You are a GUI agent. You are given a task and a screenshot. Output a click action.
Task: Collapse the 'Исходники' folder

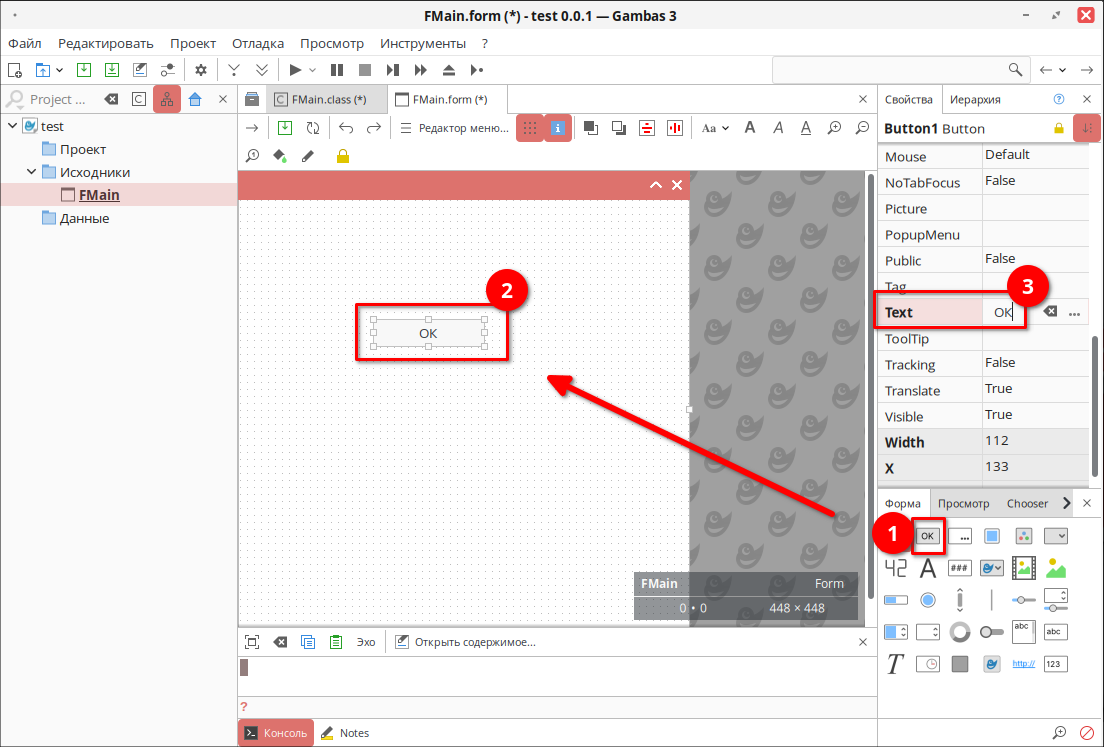coord(31,172)
